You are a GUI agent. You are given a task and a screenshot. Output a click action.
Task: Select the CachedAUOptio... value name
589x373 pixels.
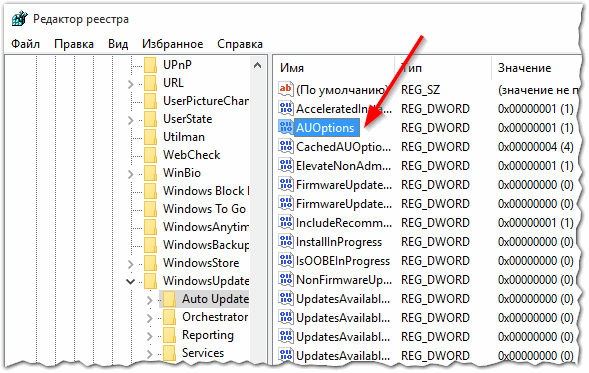pos(343,147)
